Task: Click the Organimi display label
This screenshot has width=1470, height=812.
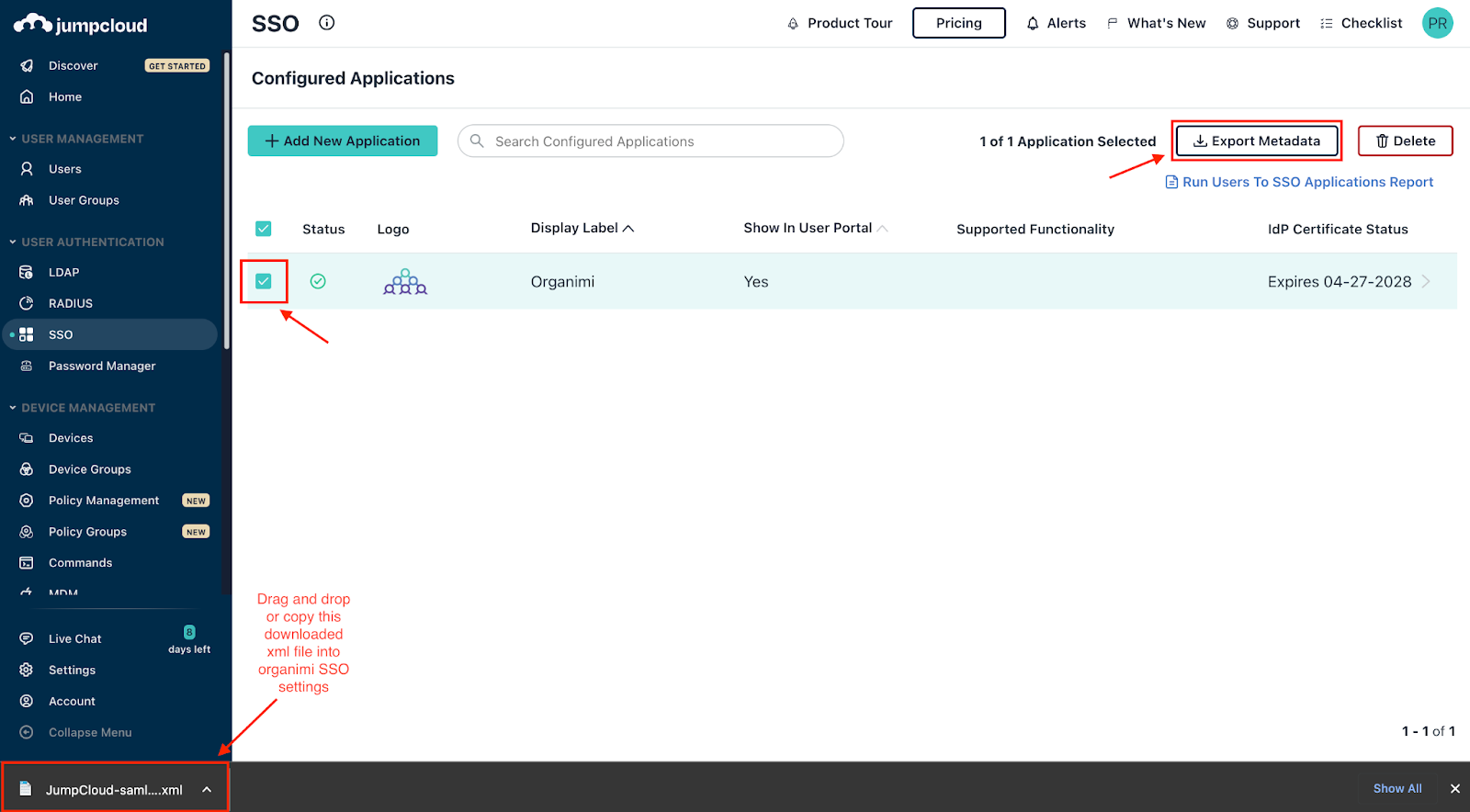Action: coord(562,281)
